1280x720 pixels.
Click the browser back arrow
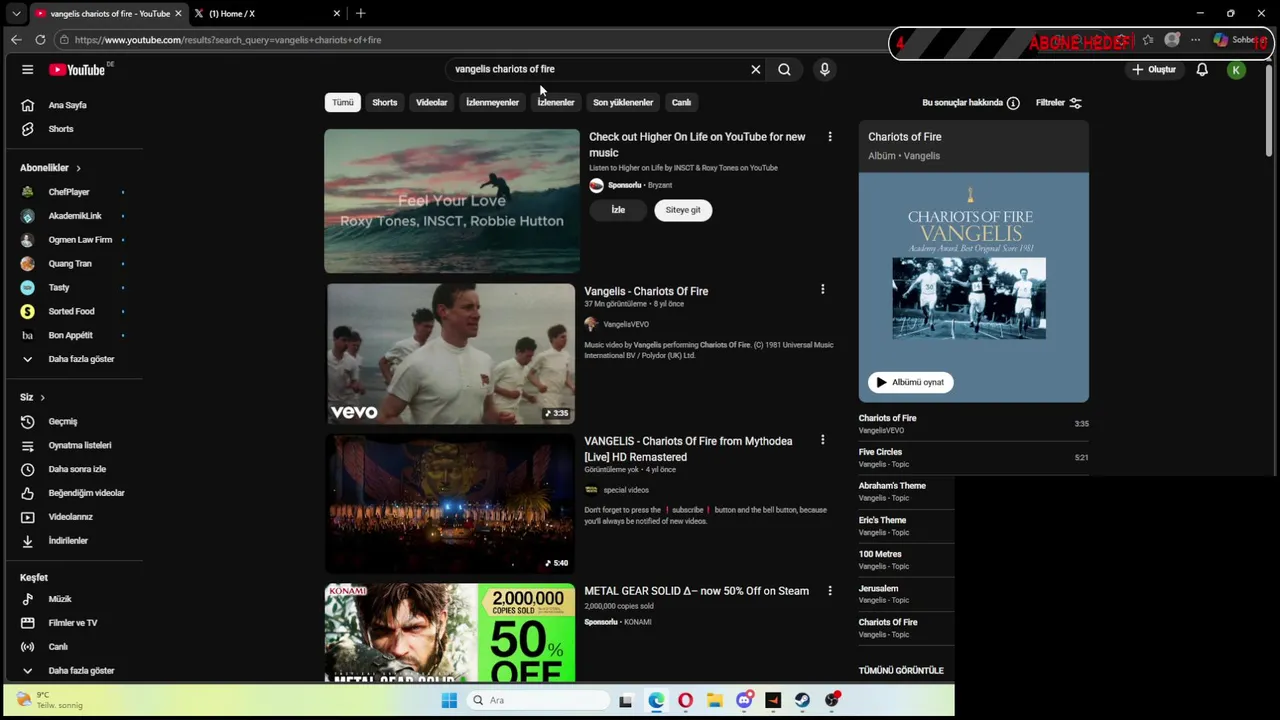[16, 40]
